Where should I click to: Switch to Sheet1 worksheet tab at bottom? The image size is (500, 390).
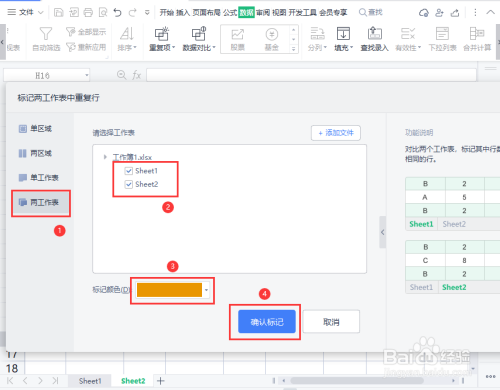pos(90,381)
